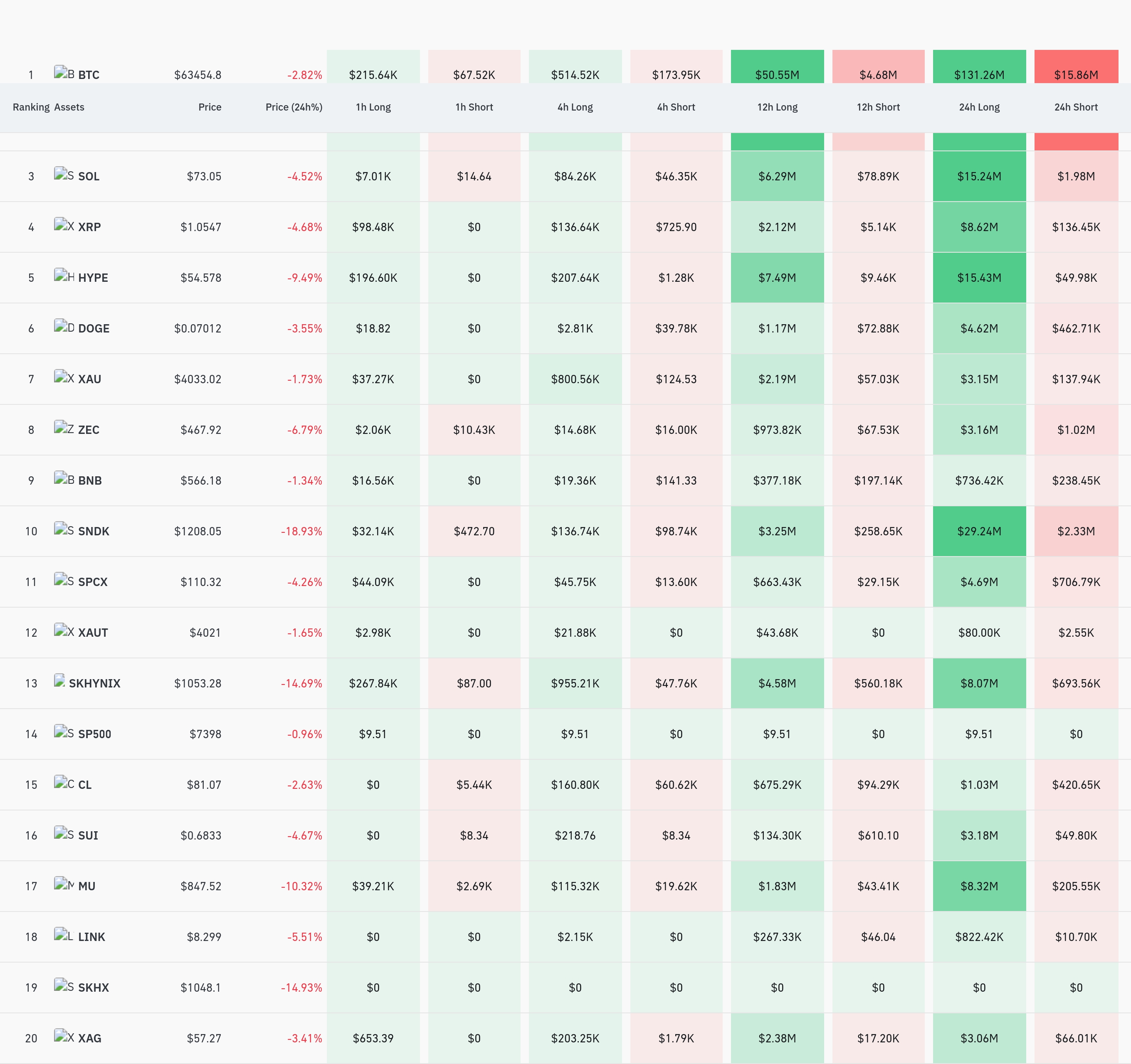Screen dimensions: 1131x1064
Task: Click SNDK's $29.24M 24h Long cell
Action: tap(979, 531)
